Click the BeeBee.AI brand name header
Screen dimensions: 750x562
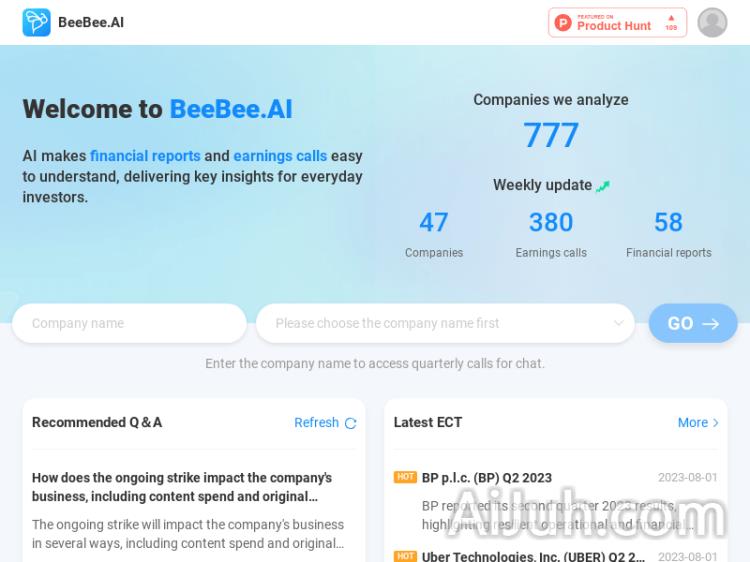91,22
